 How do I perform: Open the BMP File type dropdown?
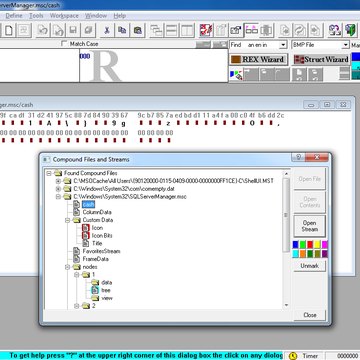point(345,45)
